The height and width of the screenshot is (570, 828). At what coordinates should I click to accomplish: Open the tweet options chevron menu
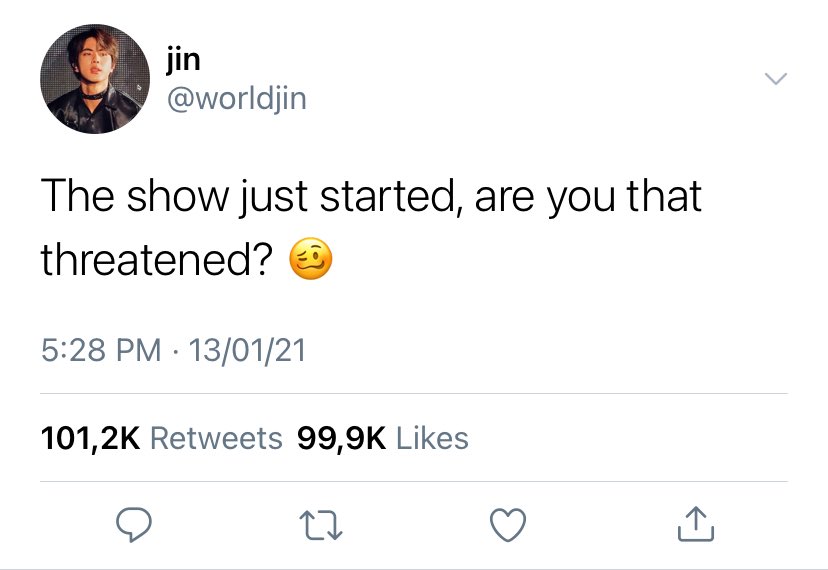[776, 79]
